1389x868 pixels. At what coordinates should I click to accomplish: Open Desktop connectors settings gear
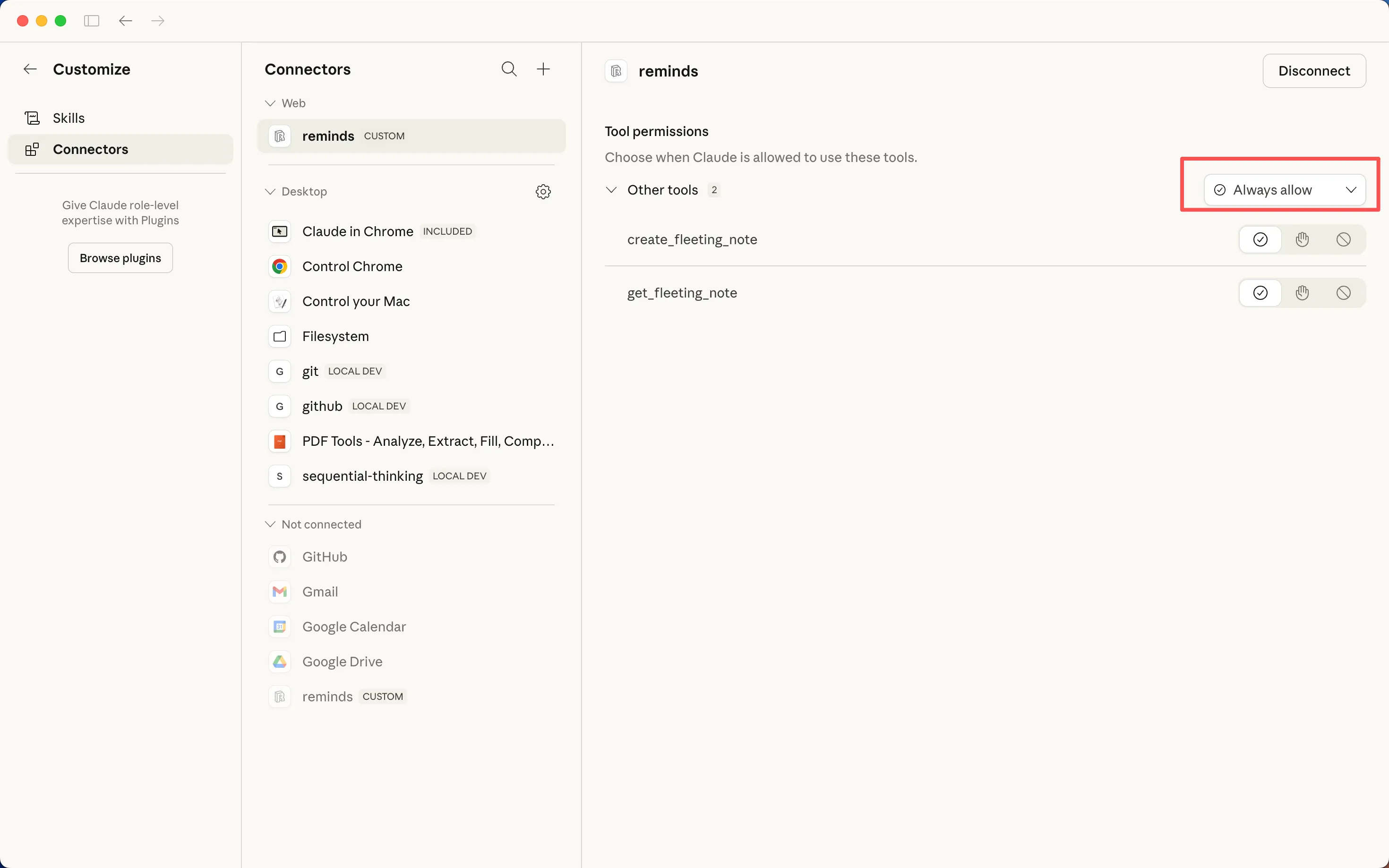click(x=543, y=192)
